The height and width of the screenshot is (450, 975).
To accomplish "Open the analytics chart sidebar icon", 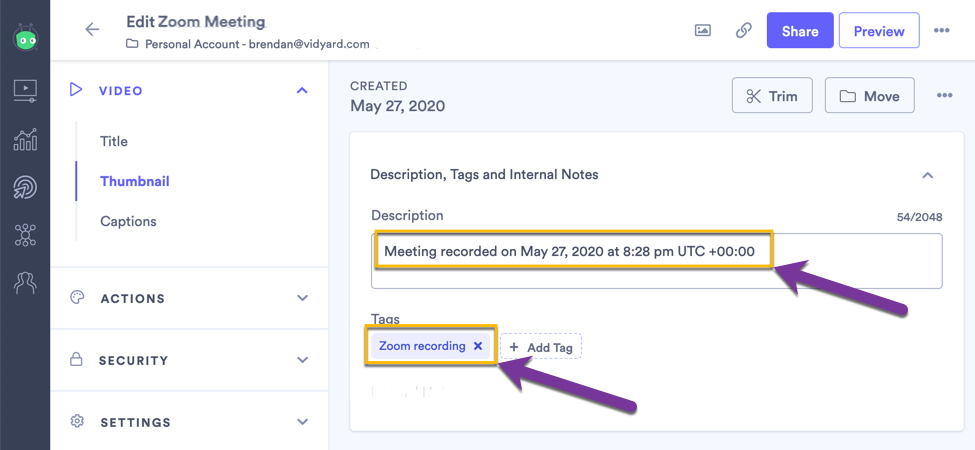I will pos(25,139).
